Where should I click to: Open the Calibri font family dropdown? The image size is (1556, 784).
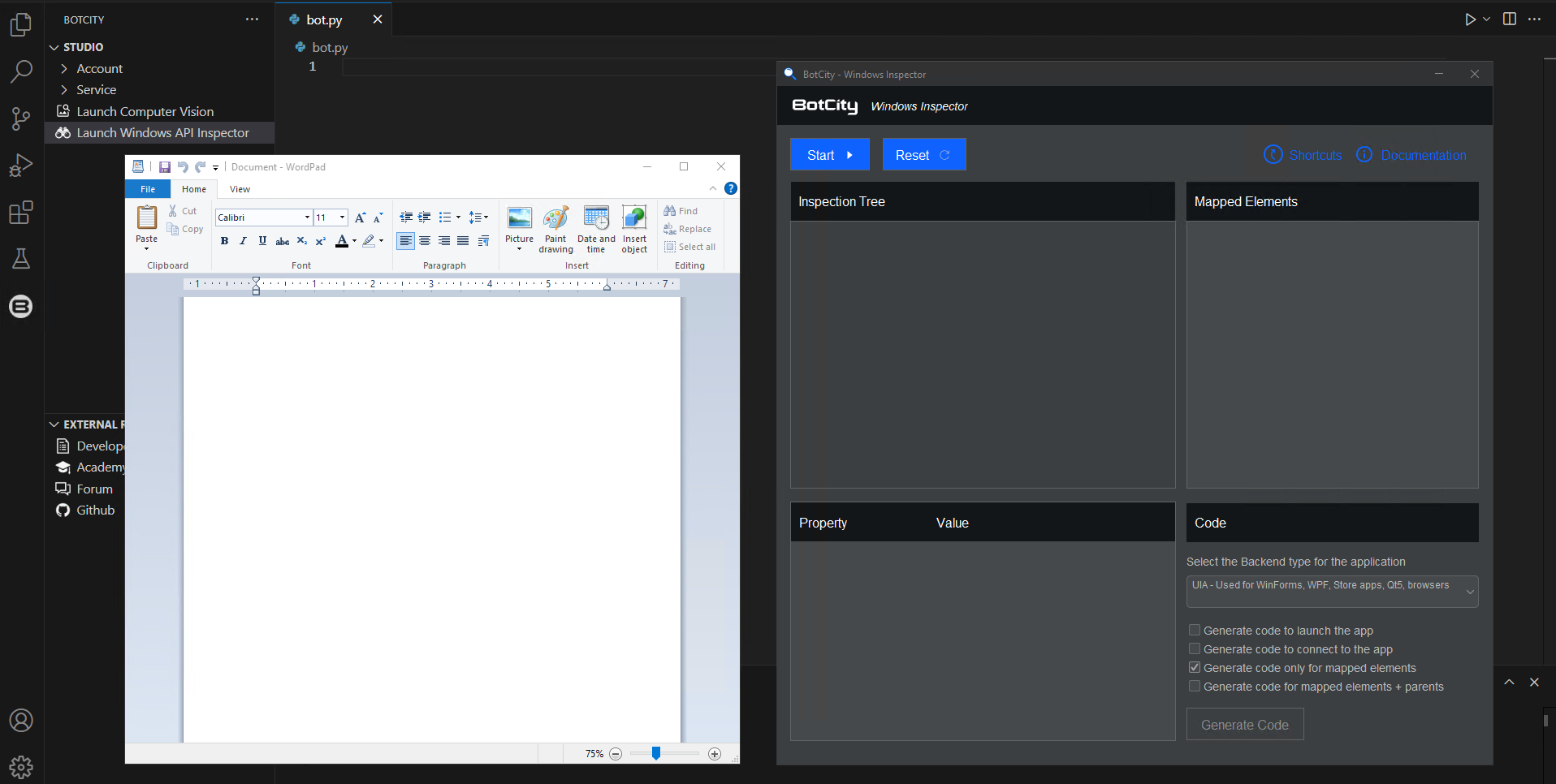[307, 218]
